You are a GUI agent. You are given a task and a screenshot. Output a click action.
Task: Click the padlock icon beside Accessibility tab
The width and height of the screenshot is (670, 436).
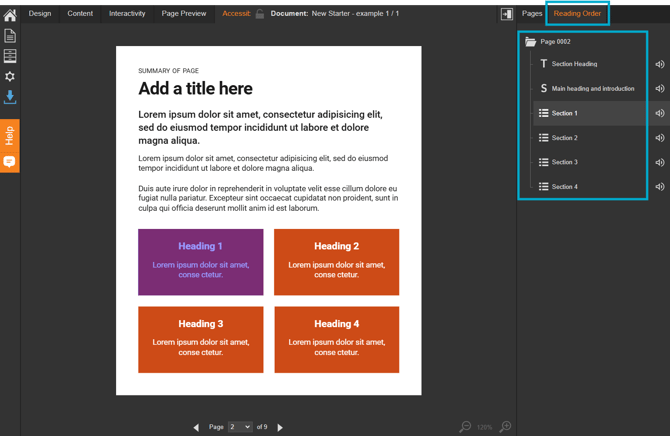tap(260, 14)
